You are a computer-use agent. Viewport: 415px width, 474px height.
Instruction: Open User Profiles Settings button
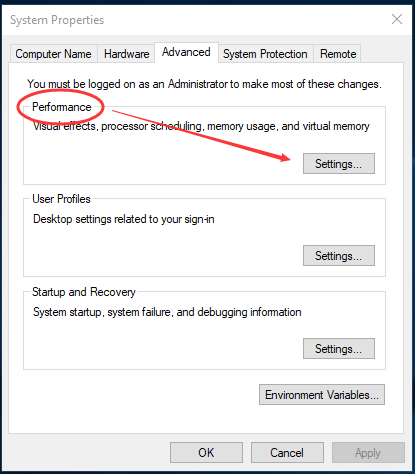pyautogui.click(x=339, y=256)
